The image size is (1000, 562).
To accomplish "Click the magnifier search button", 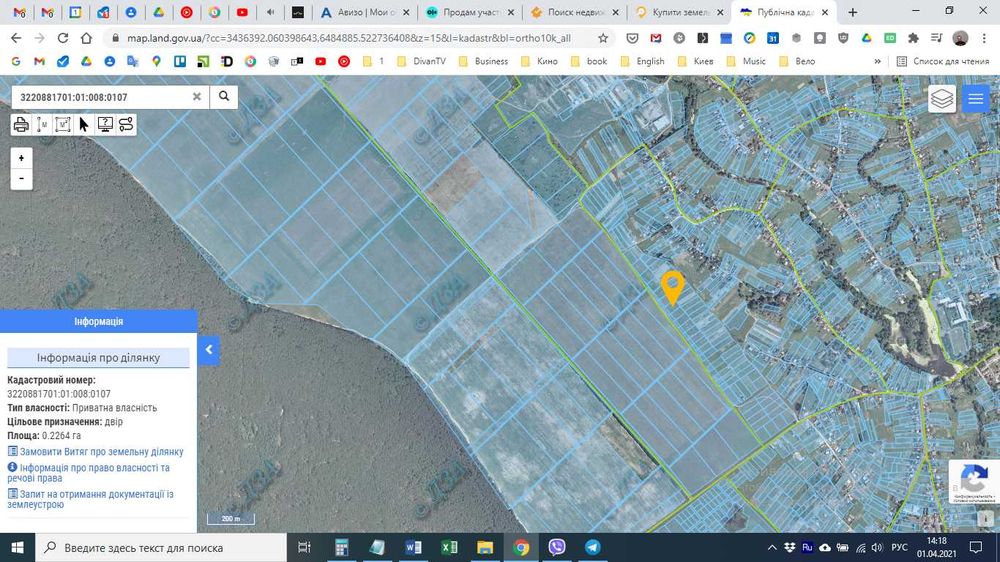I will pyautogui.click(x=224, y=97).
